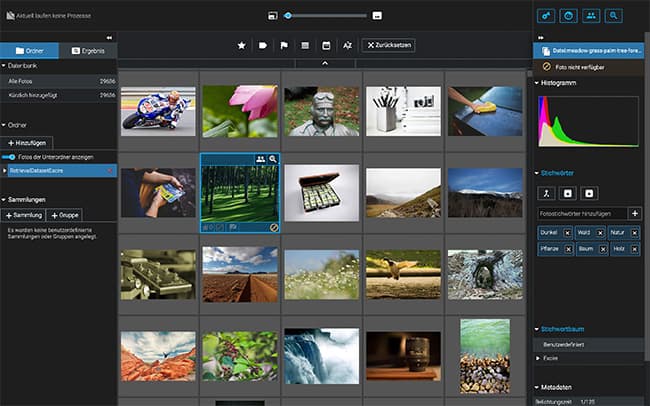This screenshot has width=650, height=406.
Task: Click magnifier icon on selected forest thumbnail
Action: (273, 159)
